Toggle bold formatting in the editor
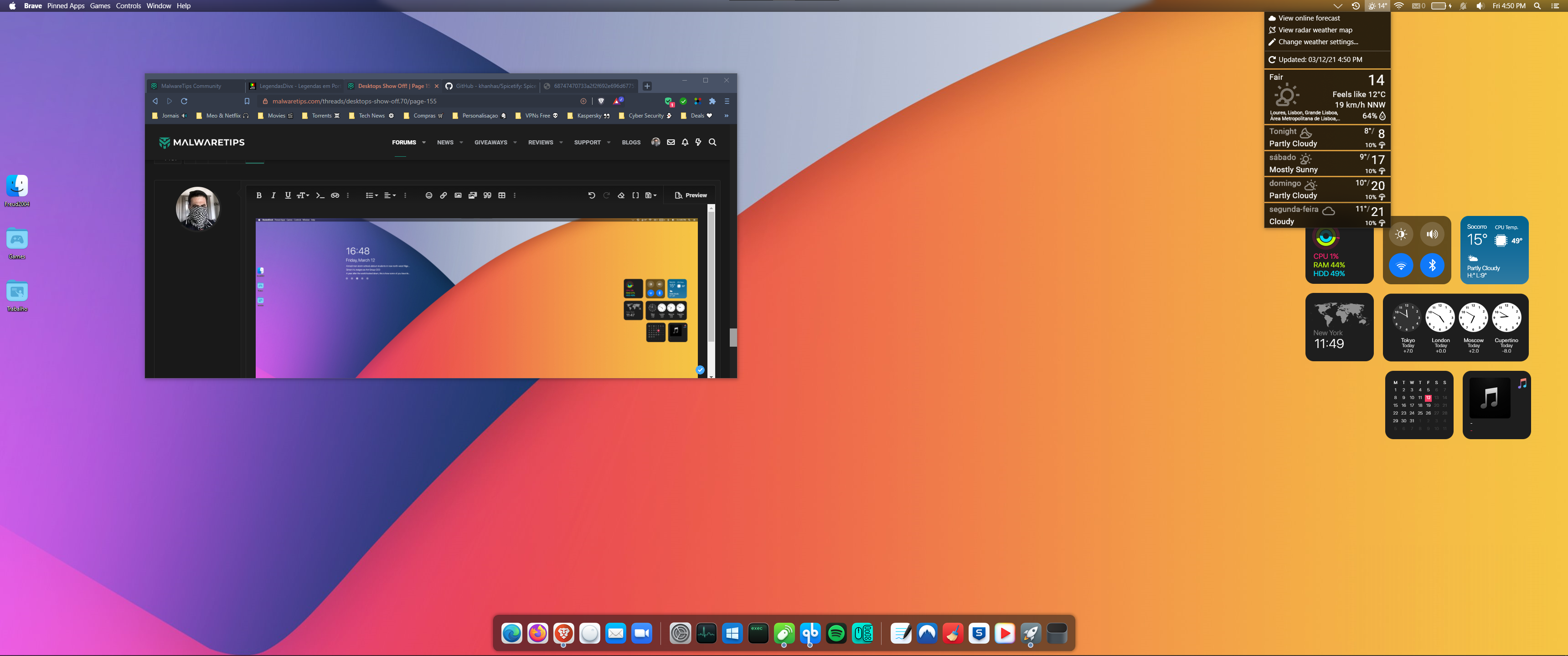Screen dimensions: 1568x656 pos(259,195)
